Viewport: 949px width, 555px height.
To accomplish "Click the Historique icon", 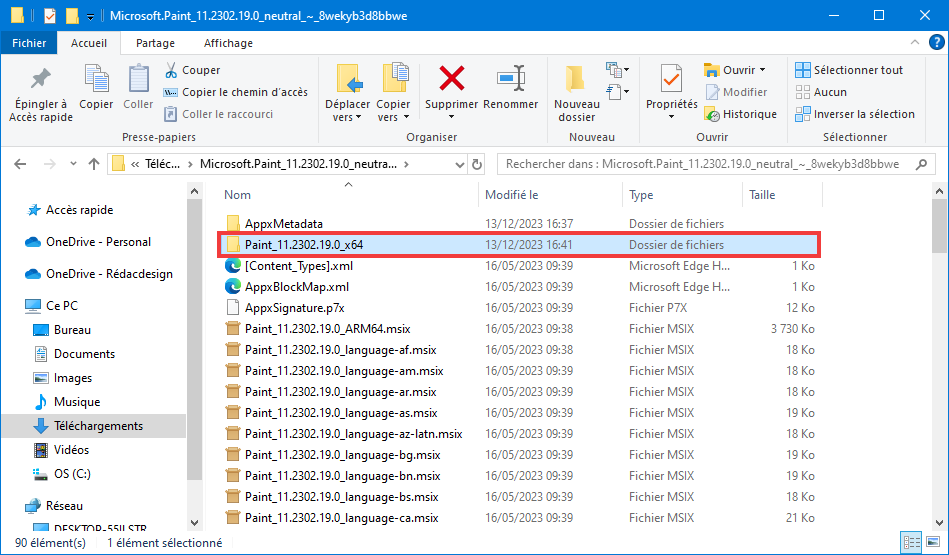I will pos(712,114).
